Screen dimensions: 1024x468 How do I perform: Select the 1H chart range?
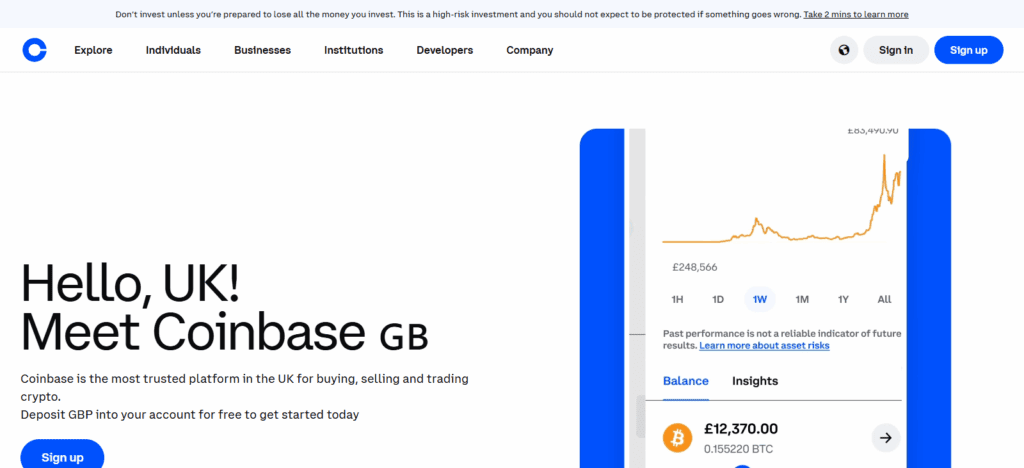pyautogui.click(x=677, y=300)
